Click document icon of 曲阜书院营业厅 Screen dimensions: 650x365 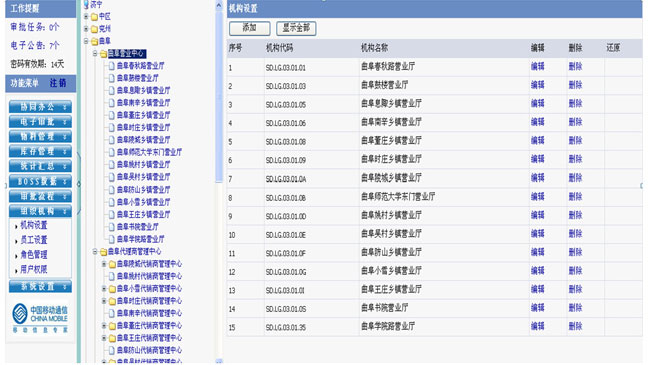coord(112,227)
